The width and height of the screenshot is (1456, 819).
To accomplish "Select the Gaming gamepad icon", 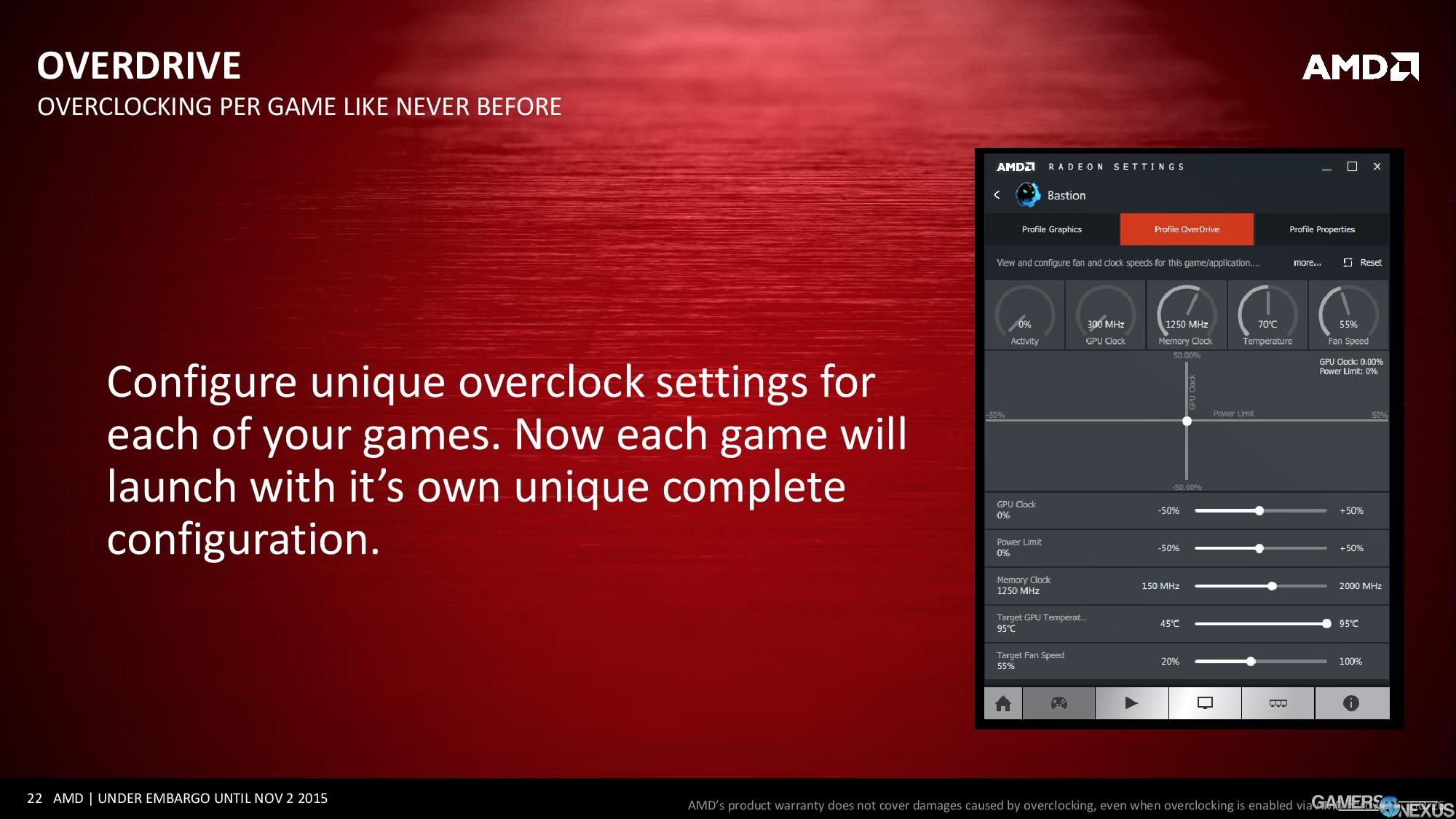I will (1059, 703).
